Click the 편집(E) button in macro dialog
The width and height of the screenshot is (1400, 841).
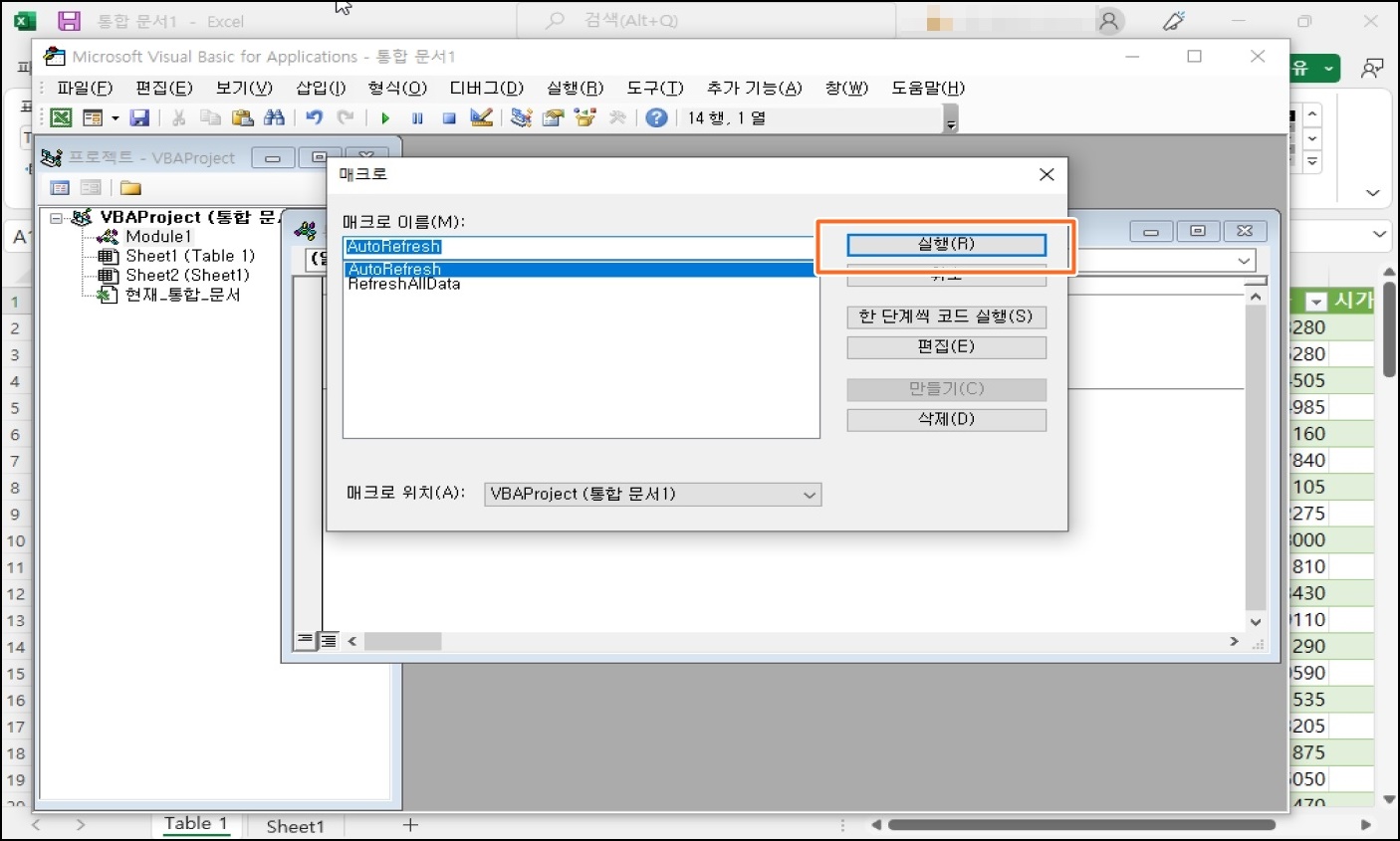pyautogui.click(x=946, y=346)
